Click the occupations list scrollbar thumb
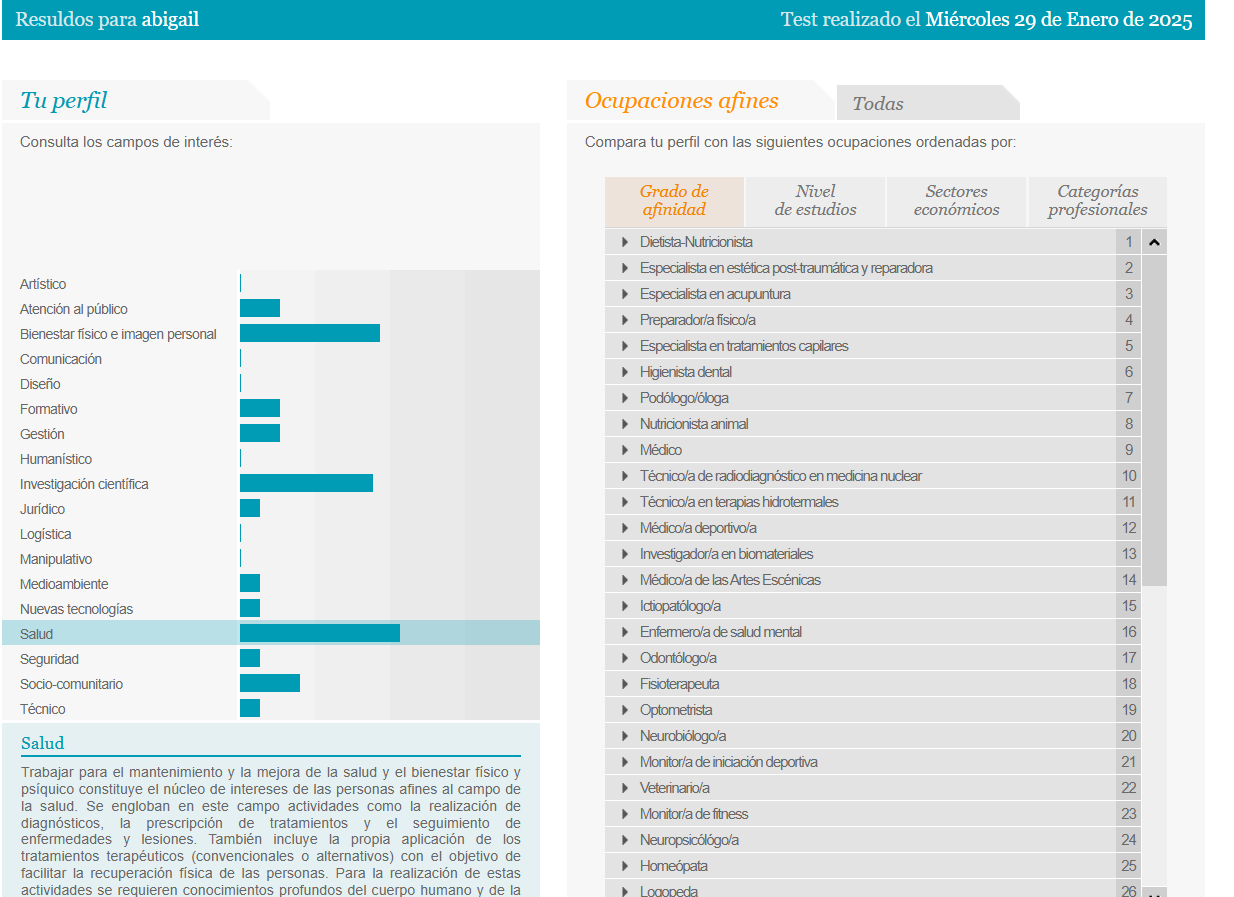The height and width of the screenshot is (897, 1234). pyautogui.click(x=1154, y=420)
